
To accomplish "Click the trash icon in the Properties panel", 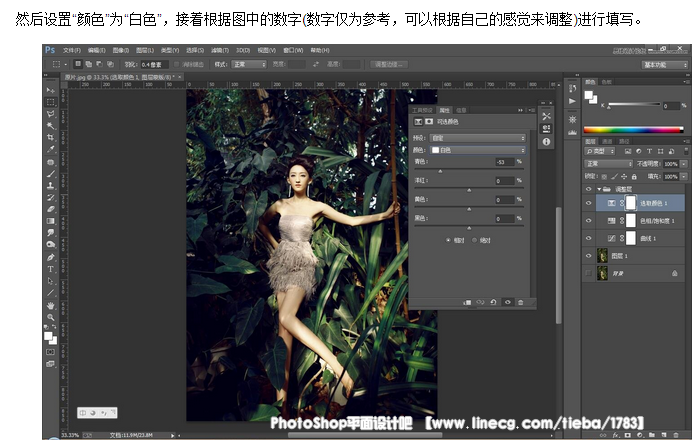I will coord(520,302).
